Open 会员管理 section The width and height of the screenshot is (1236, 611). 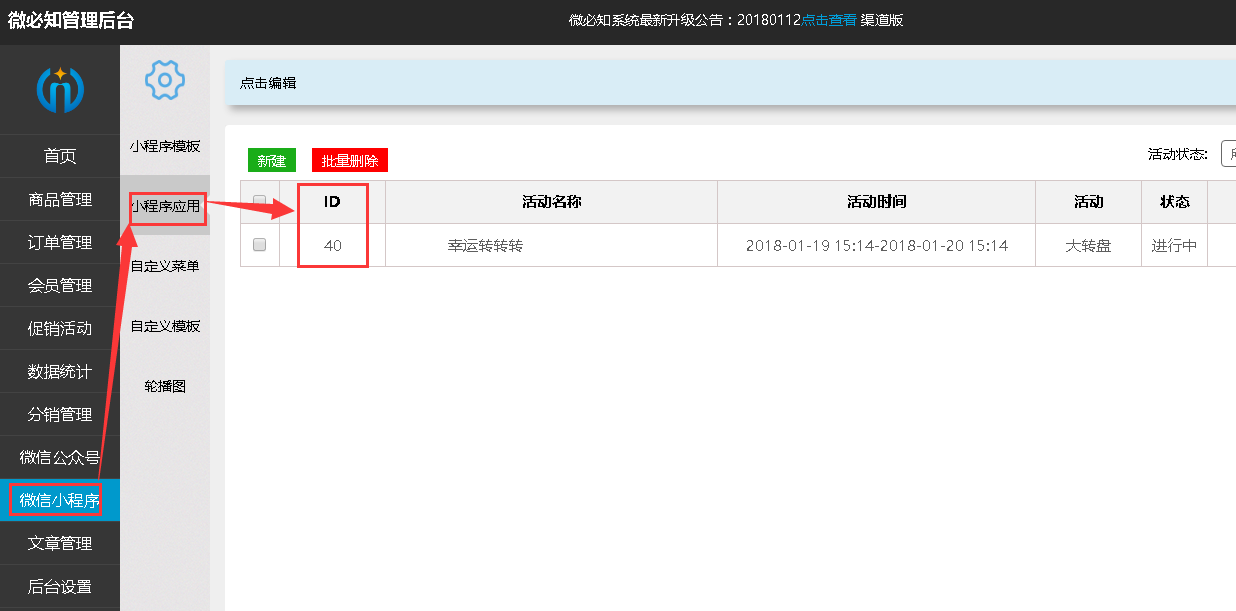[60, 285]
